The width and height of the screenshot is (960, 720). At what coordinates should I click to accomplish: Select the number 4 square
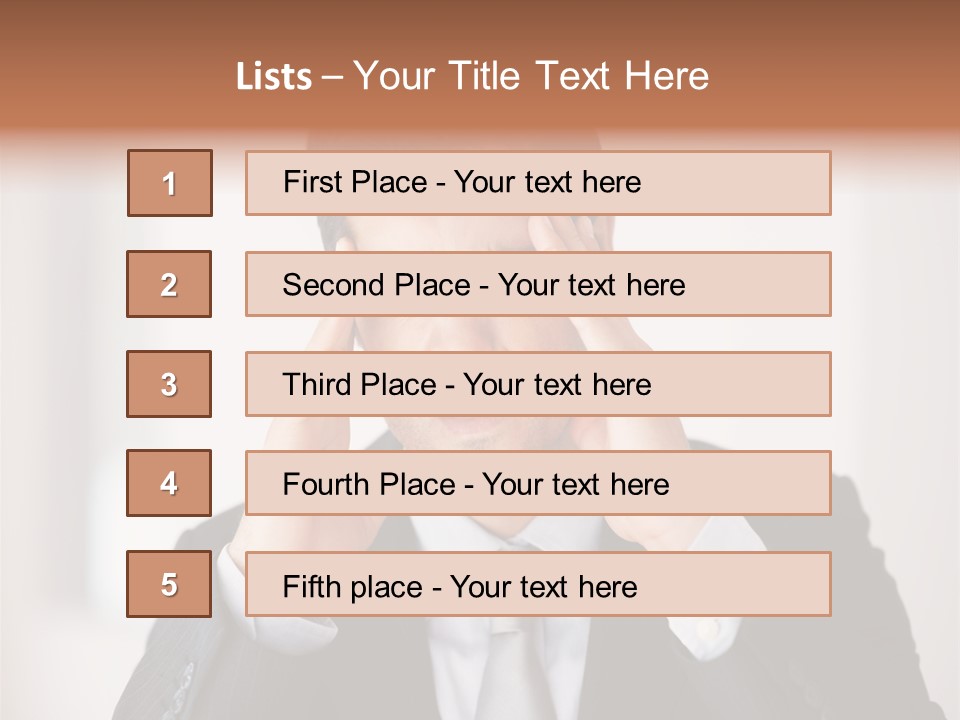[x=169, y=483]
